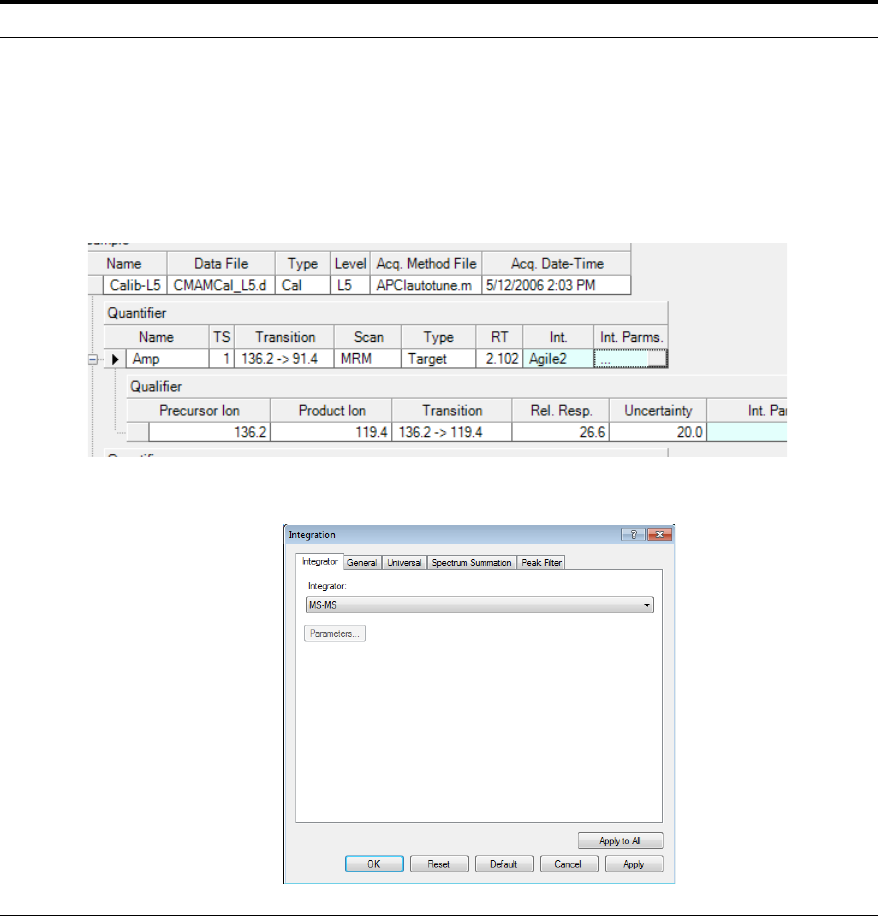The height and width of the screenshot is (916, 878).
Task: Click the L5 level cell
Action: 350,285
